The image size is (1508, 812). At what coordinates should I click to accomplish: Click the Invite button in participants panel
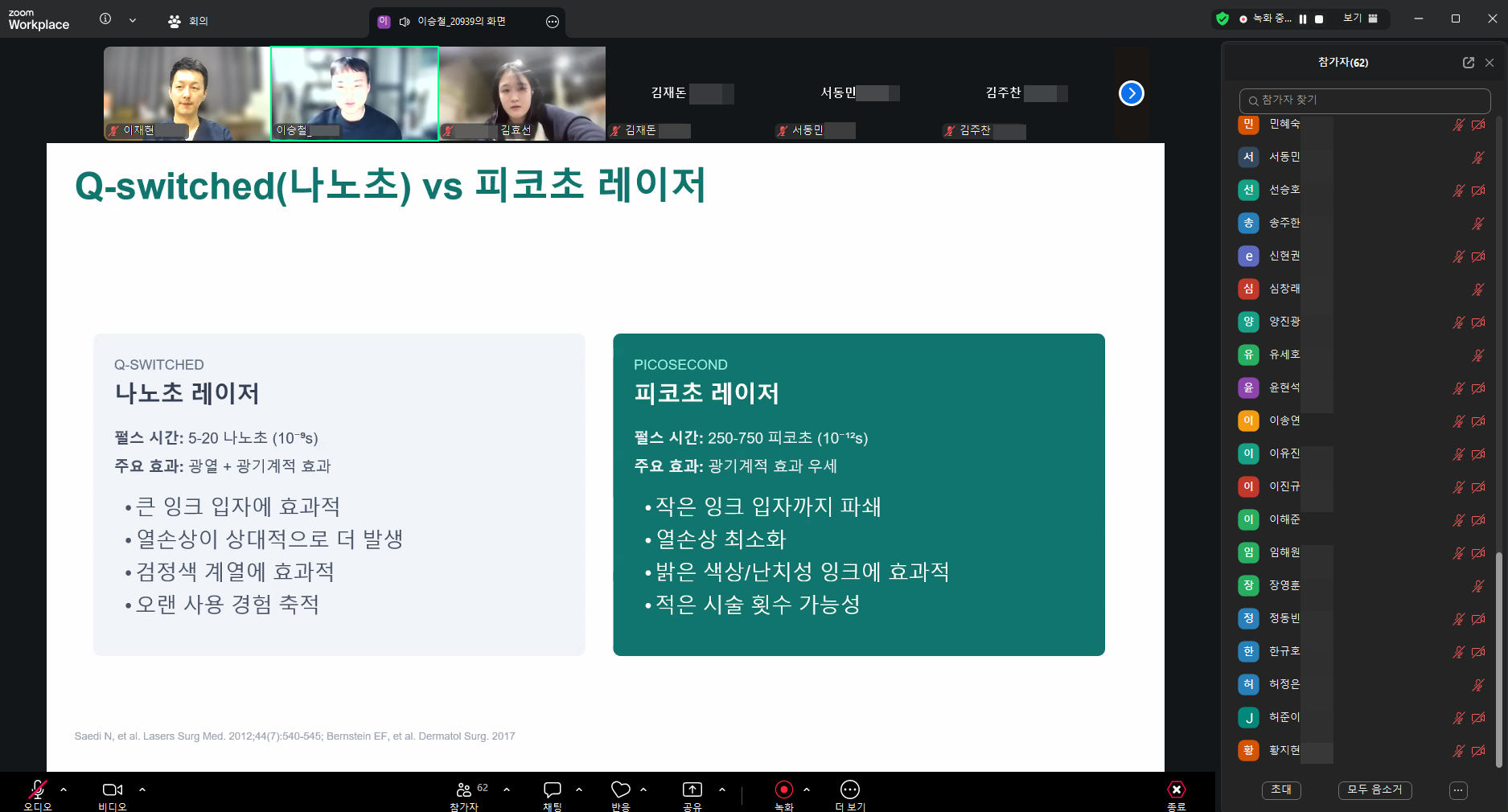pyautogui.click(x=1281, y=790)
